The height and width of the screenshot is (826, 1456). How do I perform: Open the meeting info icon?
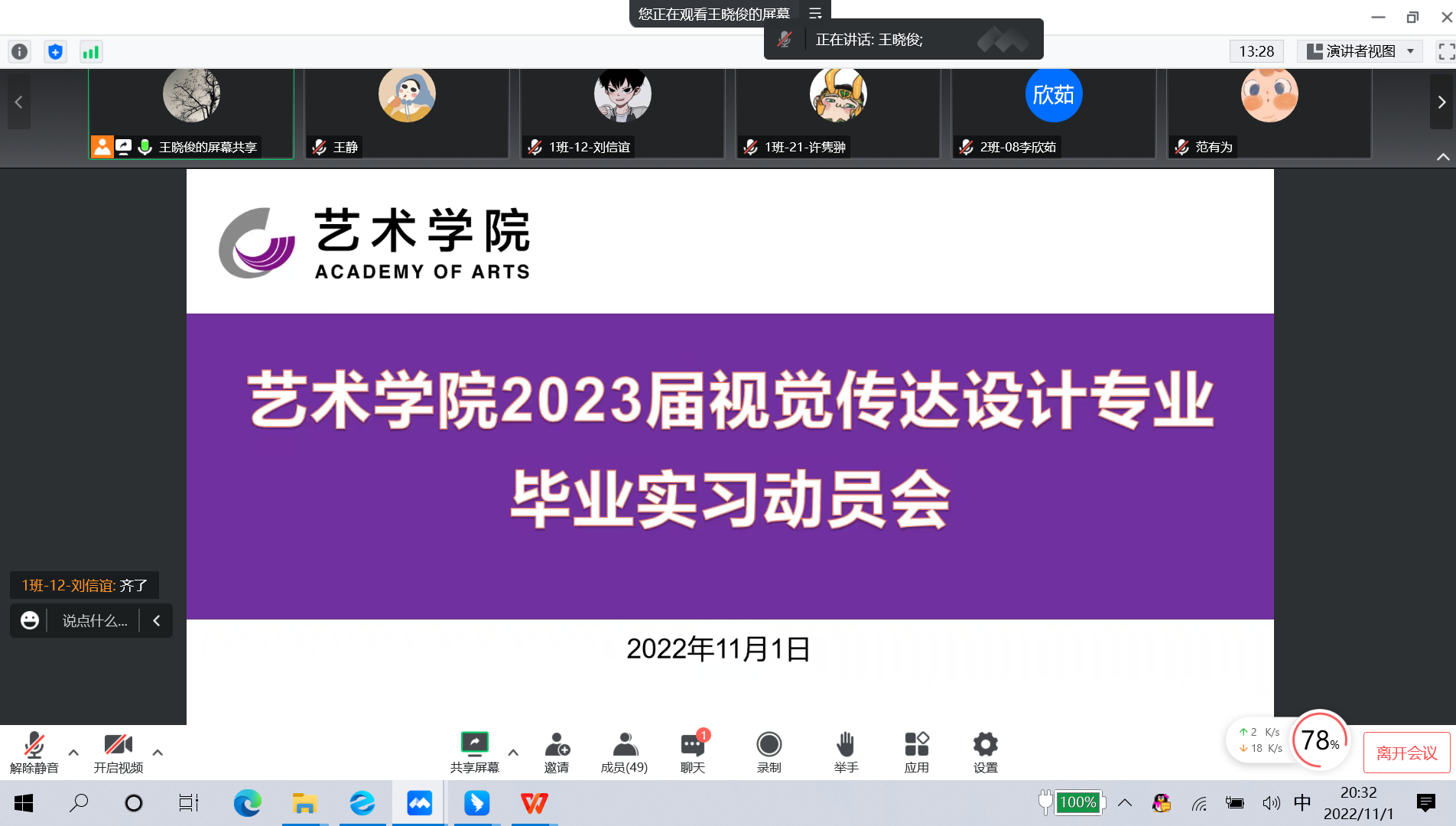19,52
